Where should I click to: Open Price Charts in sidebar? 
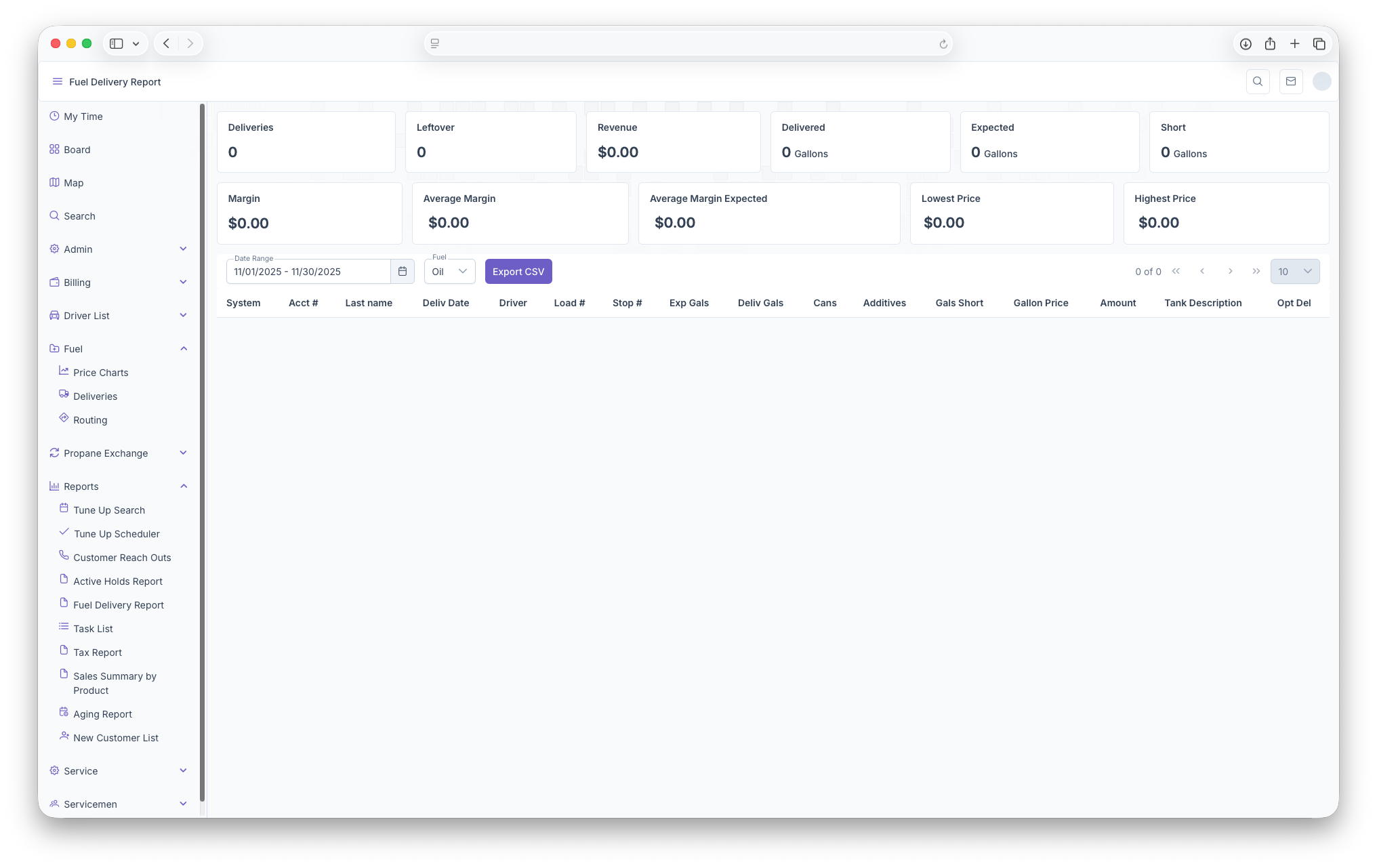coord(100,373)
